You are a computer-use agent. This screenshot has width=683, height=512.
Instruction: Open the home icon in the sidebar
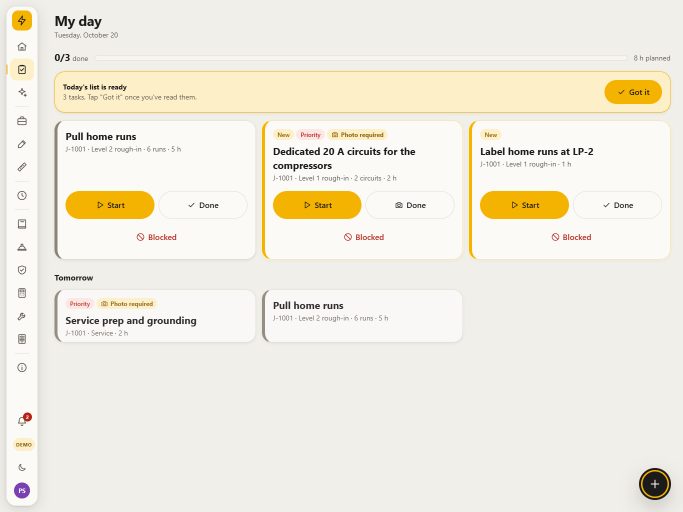(x=22, y=47)
